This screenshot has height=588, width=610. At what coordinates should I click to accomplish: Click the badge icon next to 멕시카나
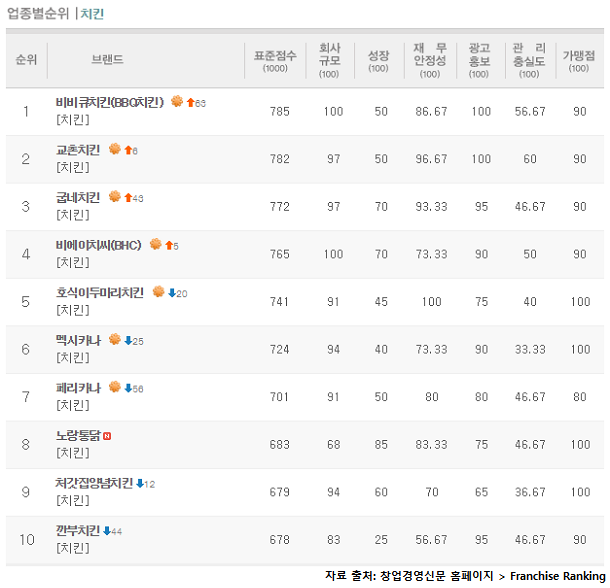pos(115,339)
